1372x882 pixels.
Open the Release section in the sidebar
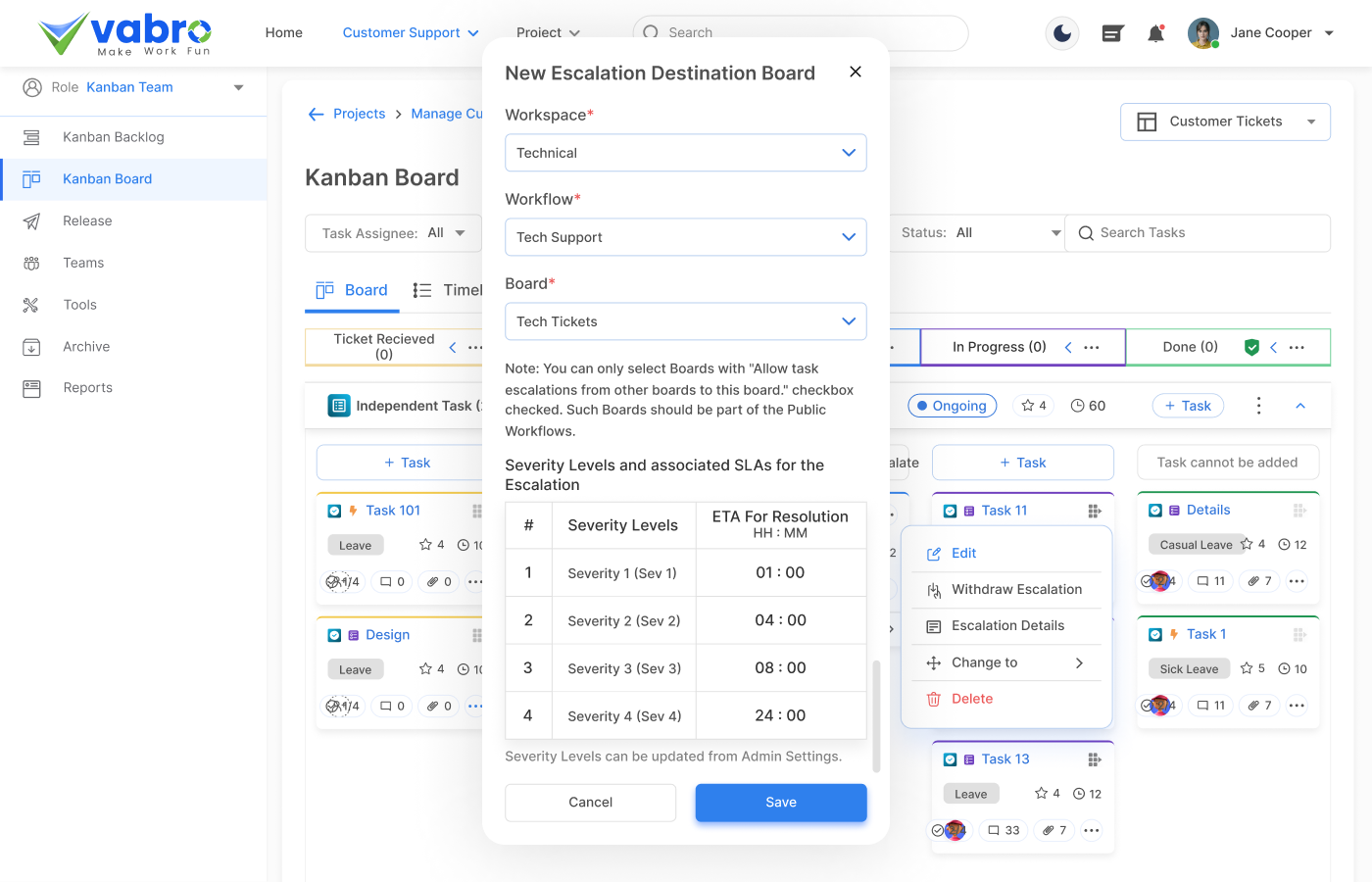pos(85,220)
